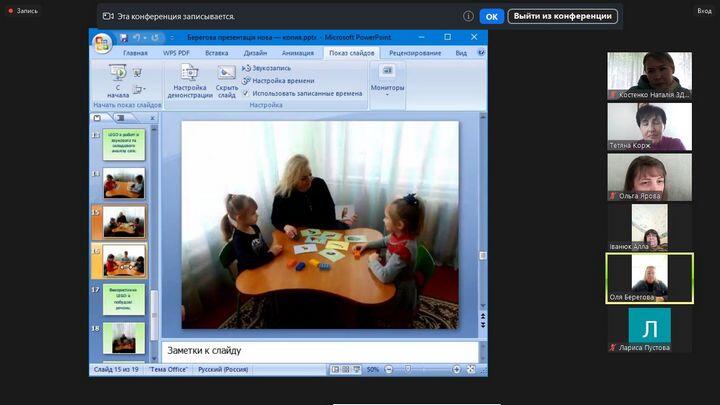The height and width of the screenshot is (405, 720).
Task: Click the Redo icon in quick access toolbar
Action: (x=155, y=38)
